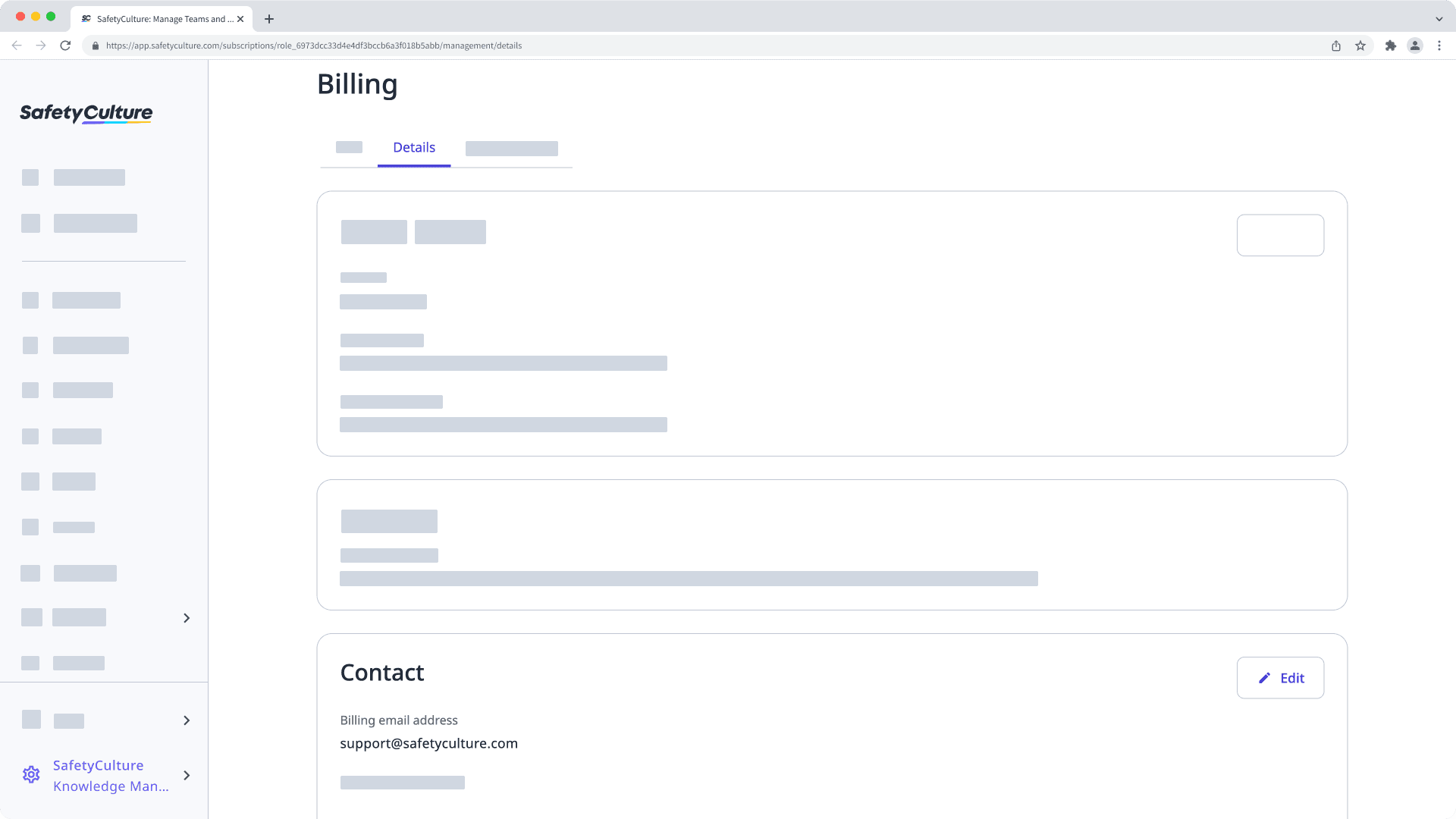Click the forward navigation arrow
Screen dimensions: 1456x819
point(41,45)
